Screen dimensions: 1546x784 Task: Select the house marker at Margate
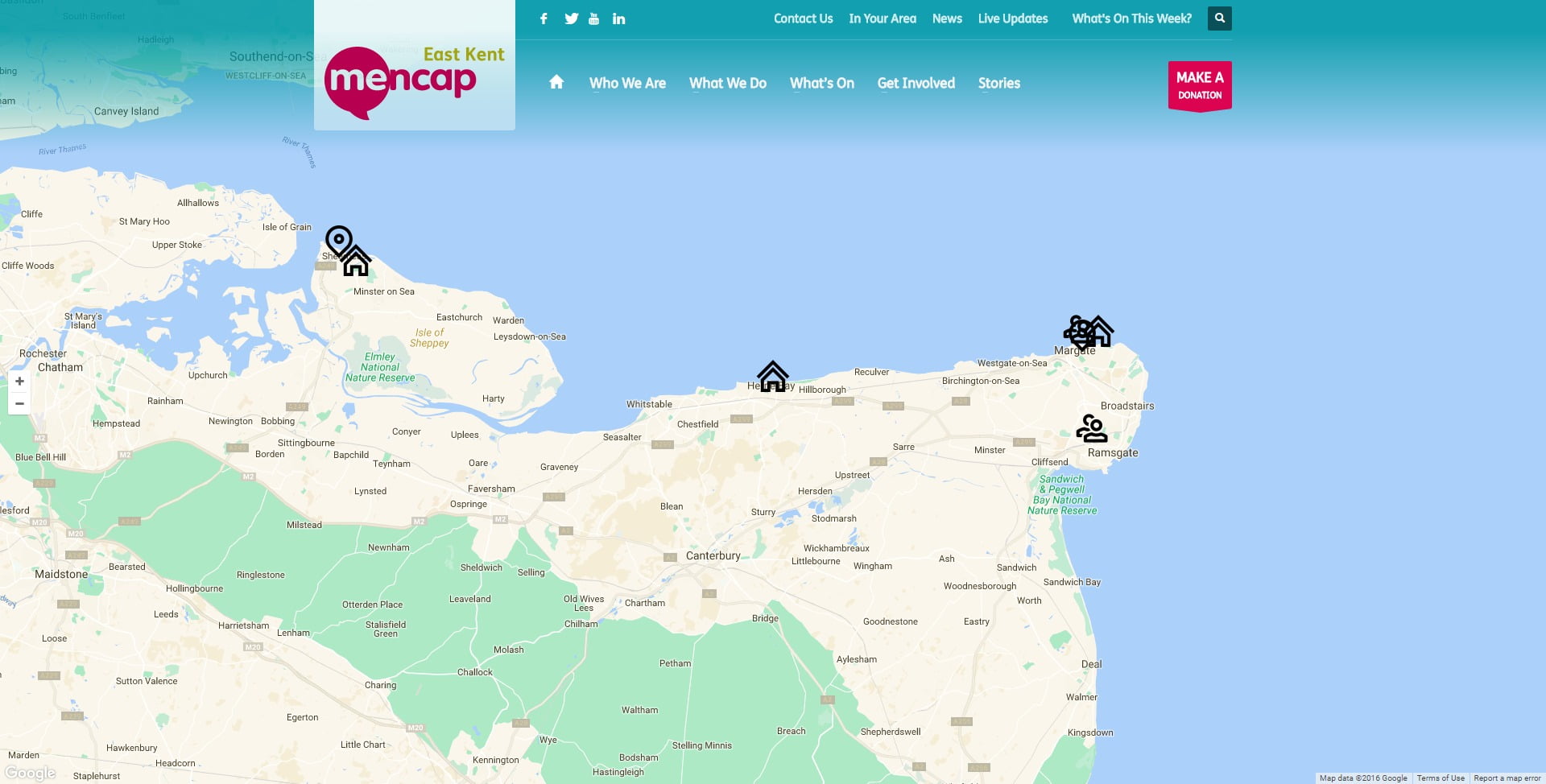1099,332
